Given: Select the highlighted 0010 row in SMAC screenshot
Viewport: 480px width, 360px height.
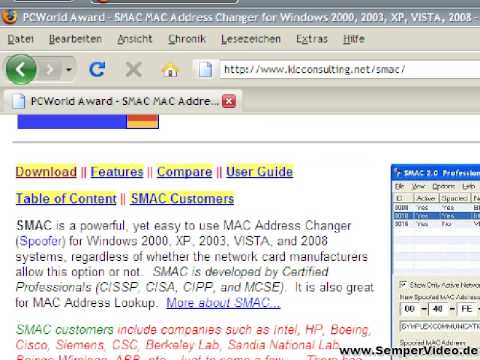Looking at the screenshot, I should 437,216.
